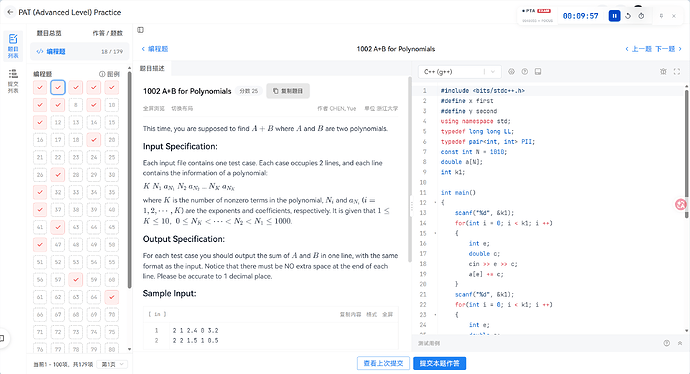690x374 pixels.
Task: Collapse the code fold at line 23
Action: click(435, 315)
